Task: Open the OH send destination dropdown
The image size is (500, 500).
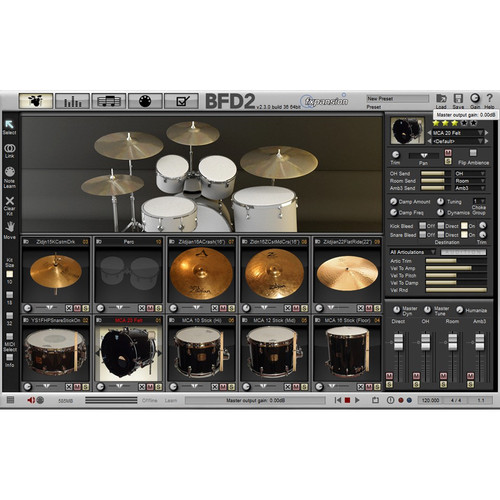Action: click(x=470, y=173)
